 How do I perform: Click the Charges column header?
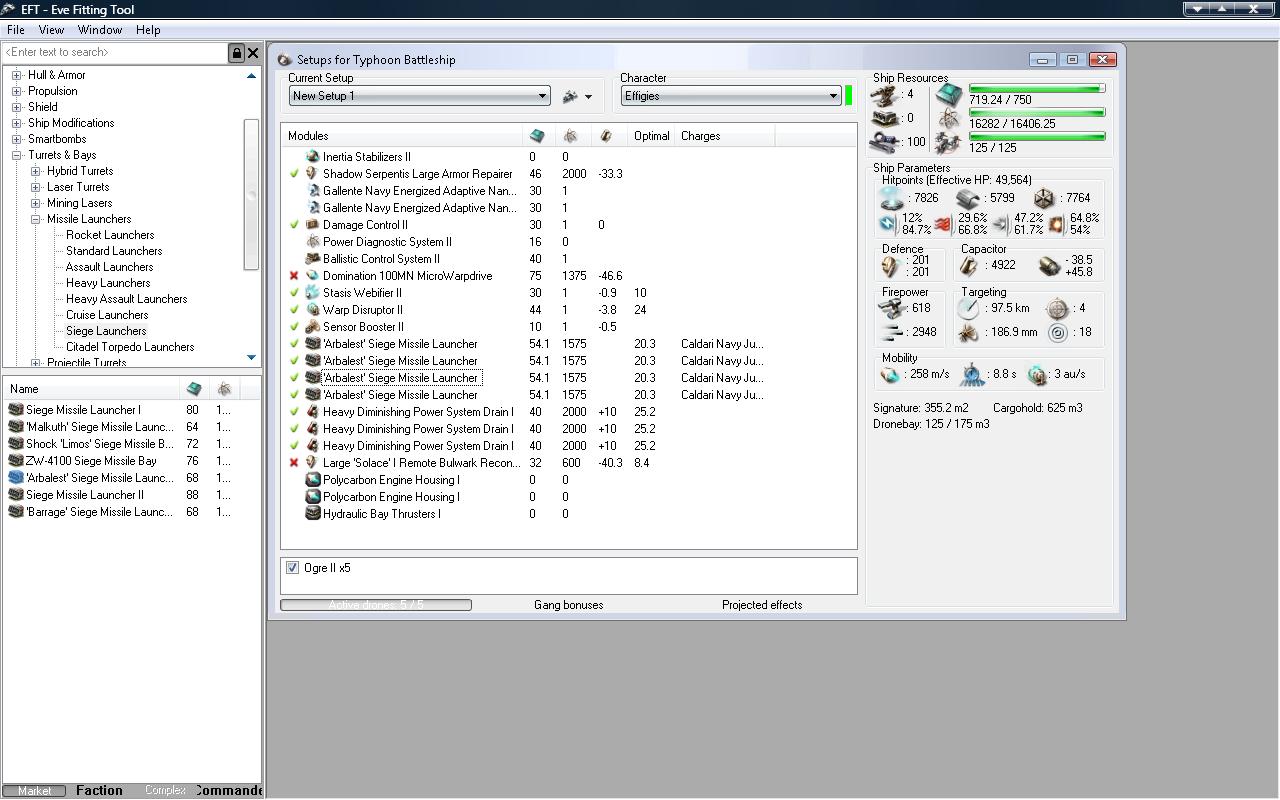point(725,136)
